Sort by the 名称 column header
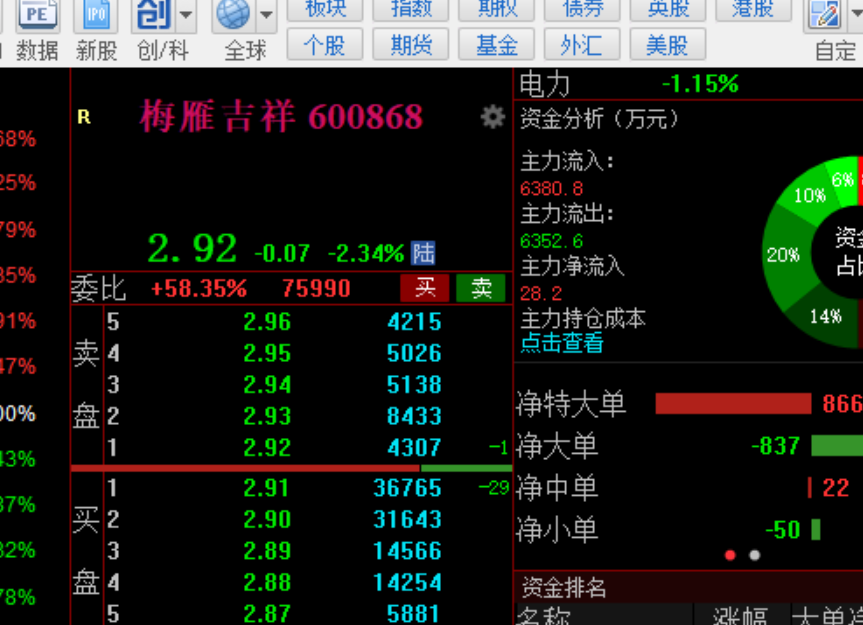863x625 pixels. 544,615
